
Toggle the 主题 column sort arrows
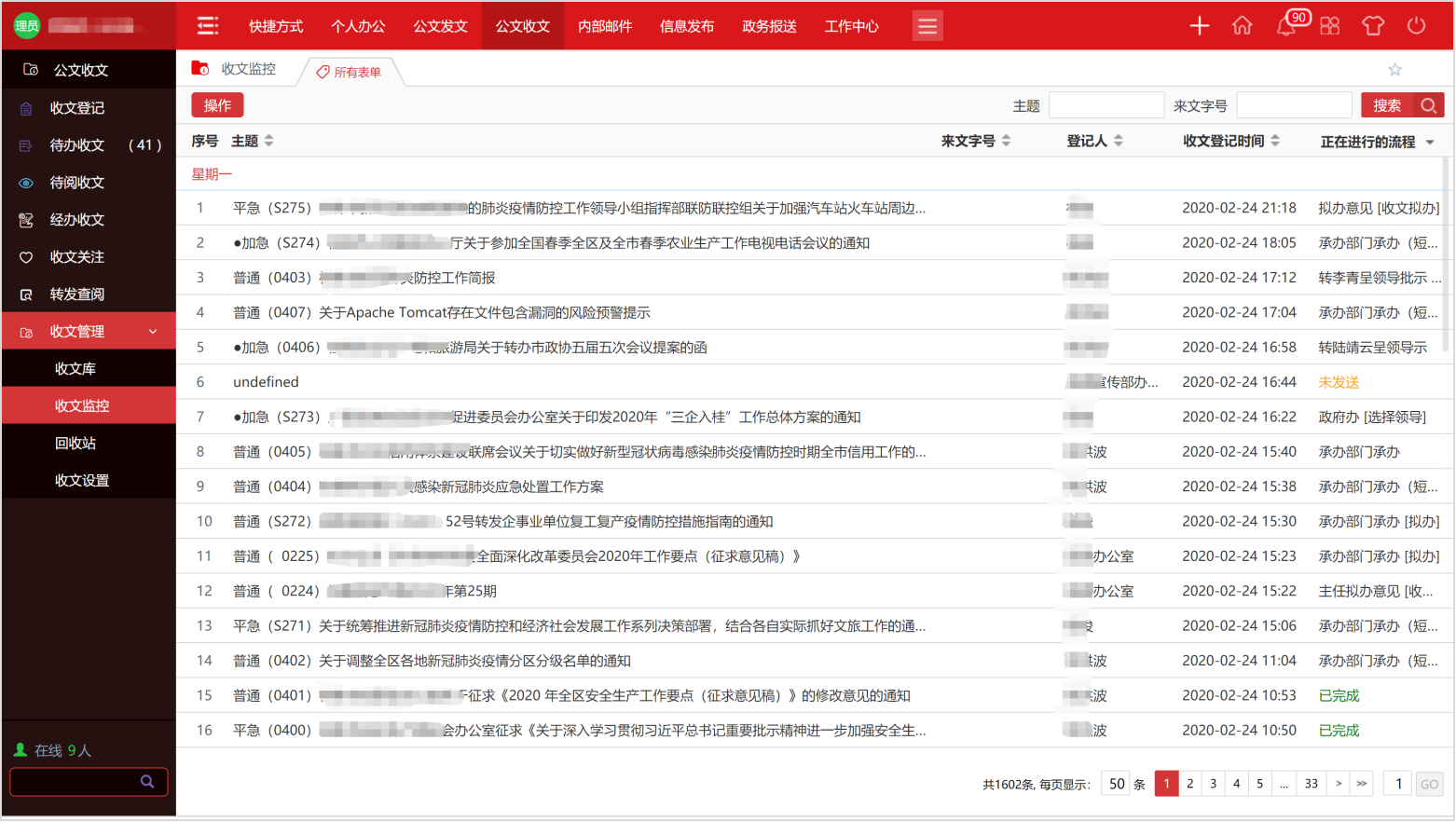[268, 142]
